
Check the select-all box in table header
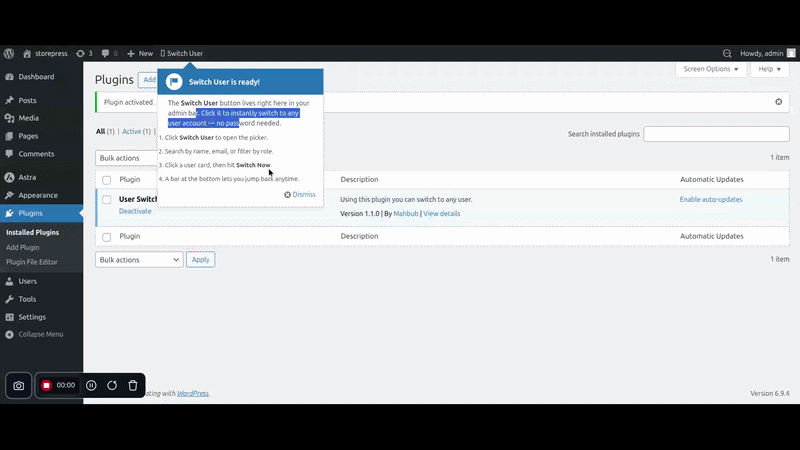point(106,180)
